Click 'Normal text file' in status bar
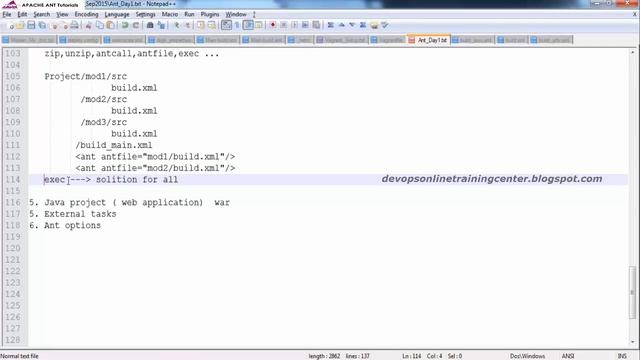The image size is (640, 360). click(x=20, y=356)
